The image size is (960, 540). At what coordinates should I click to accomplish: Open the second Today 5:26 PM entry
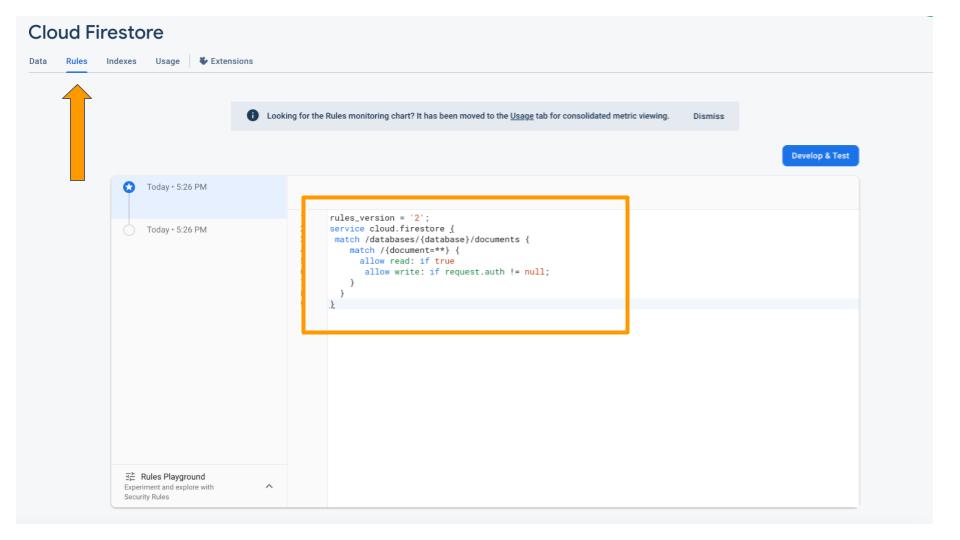click(177, 230)
